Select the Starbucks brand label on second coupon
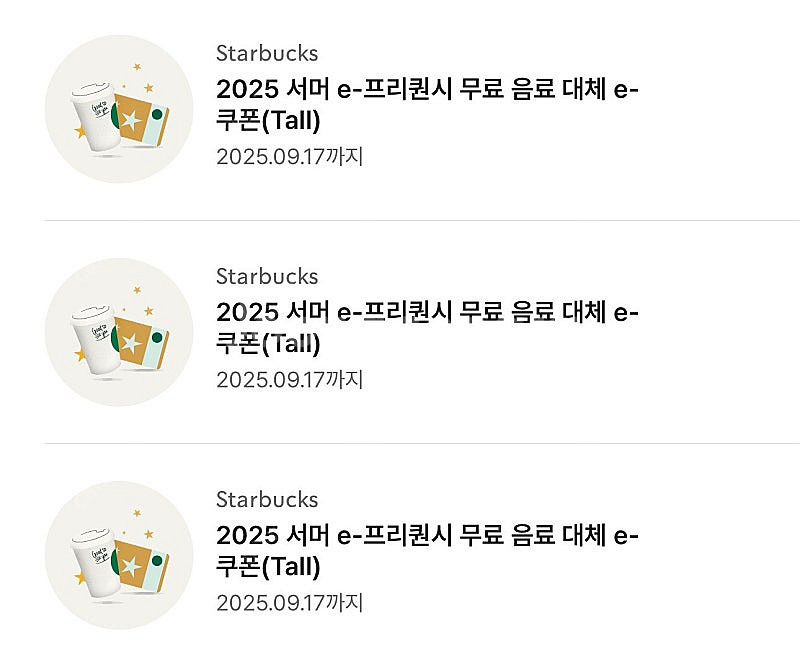The width and height of the screenshot is (800, 662). coord(267,276)
